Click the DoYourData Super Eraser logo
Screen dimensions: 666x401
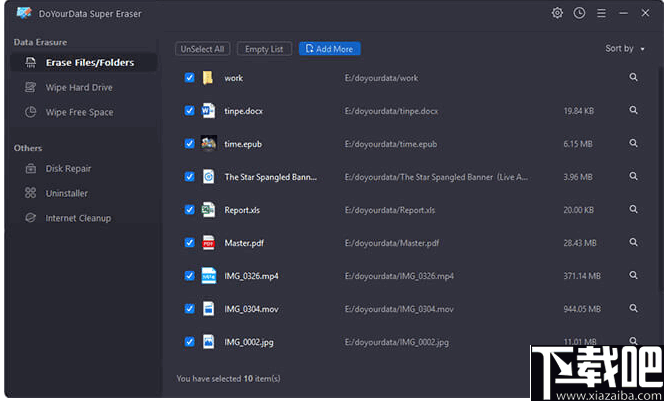(x=24, y=13)
